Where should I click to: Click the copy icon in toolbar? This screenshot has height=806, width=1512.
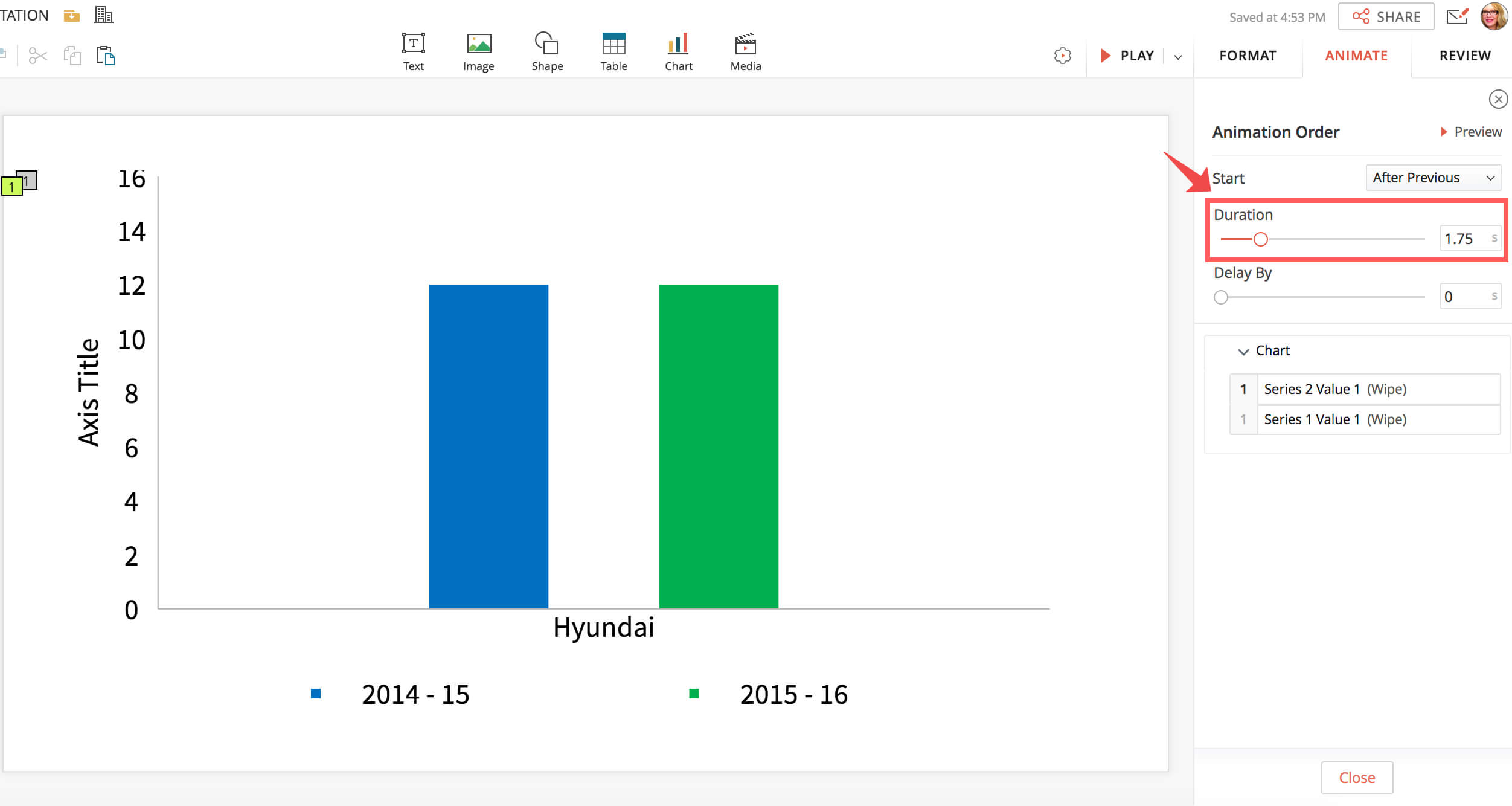click(x=72, y=56)
